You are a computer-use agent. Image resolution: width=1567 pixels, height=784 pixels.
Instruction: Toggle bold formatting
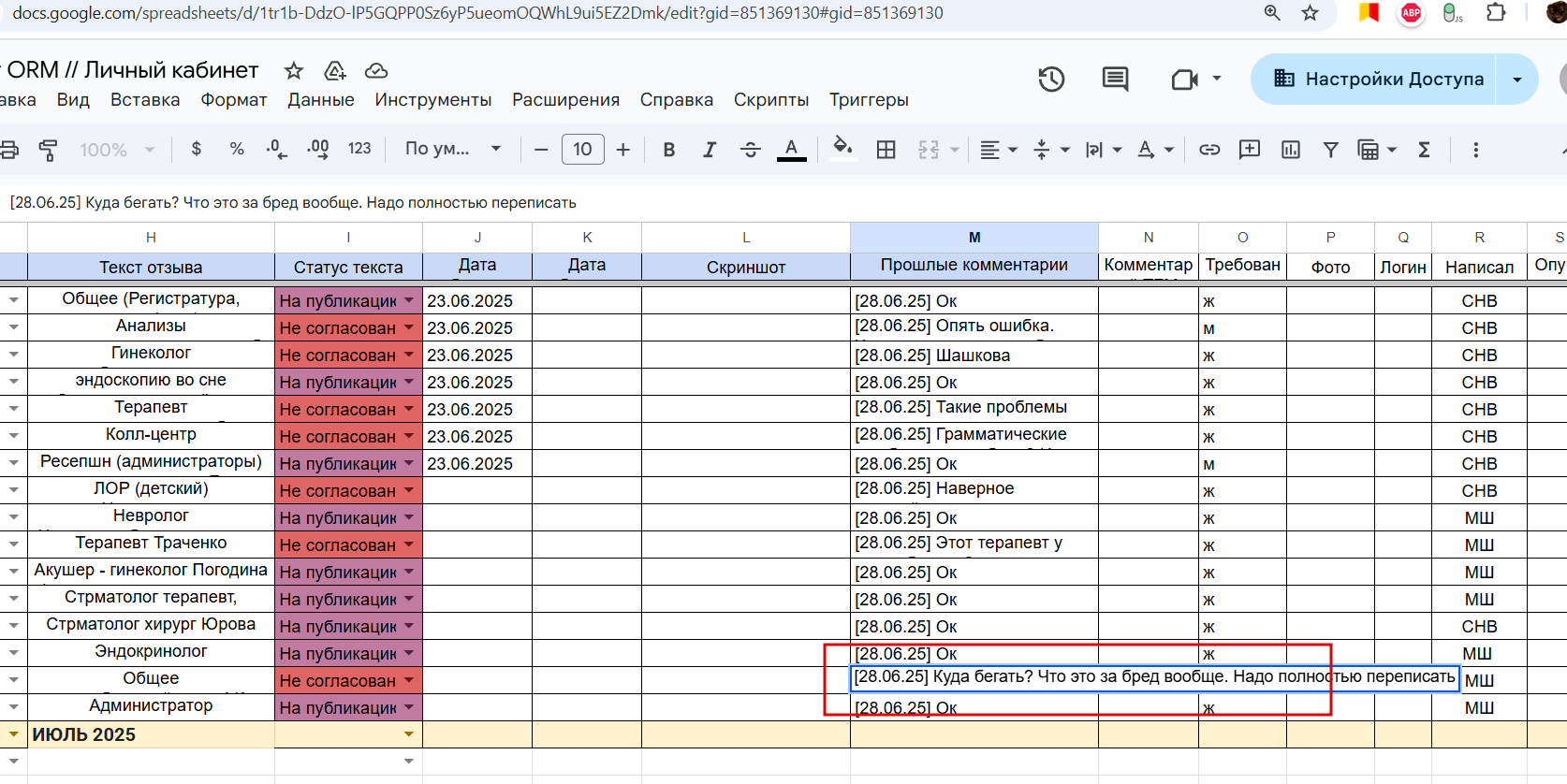click(668, 150)
